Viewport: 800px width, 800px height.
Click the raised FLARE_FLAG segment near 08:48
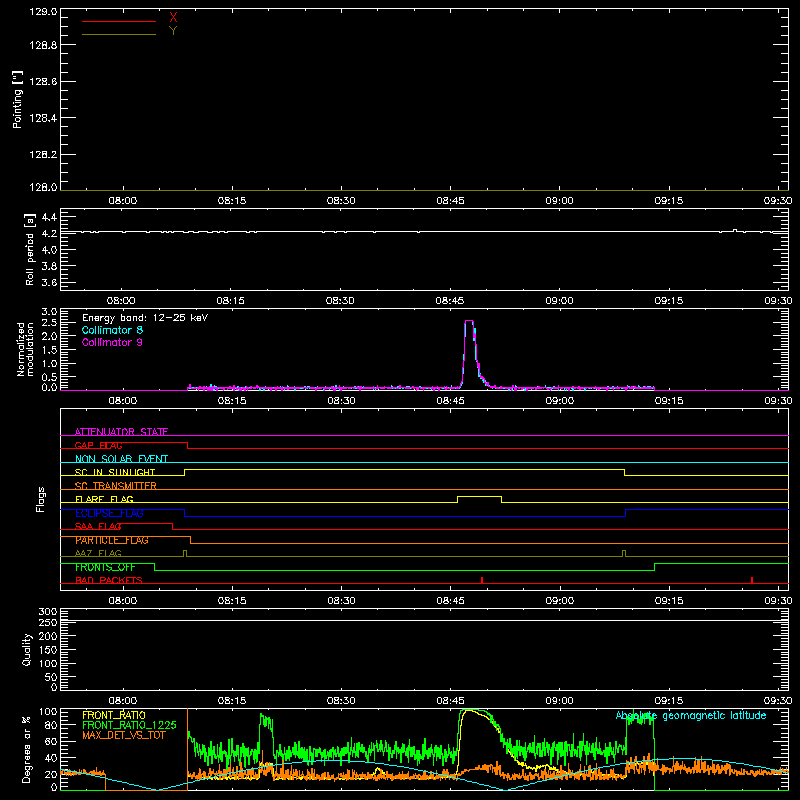click(x=479, y=496)
